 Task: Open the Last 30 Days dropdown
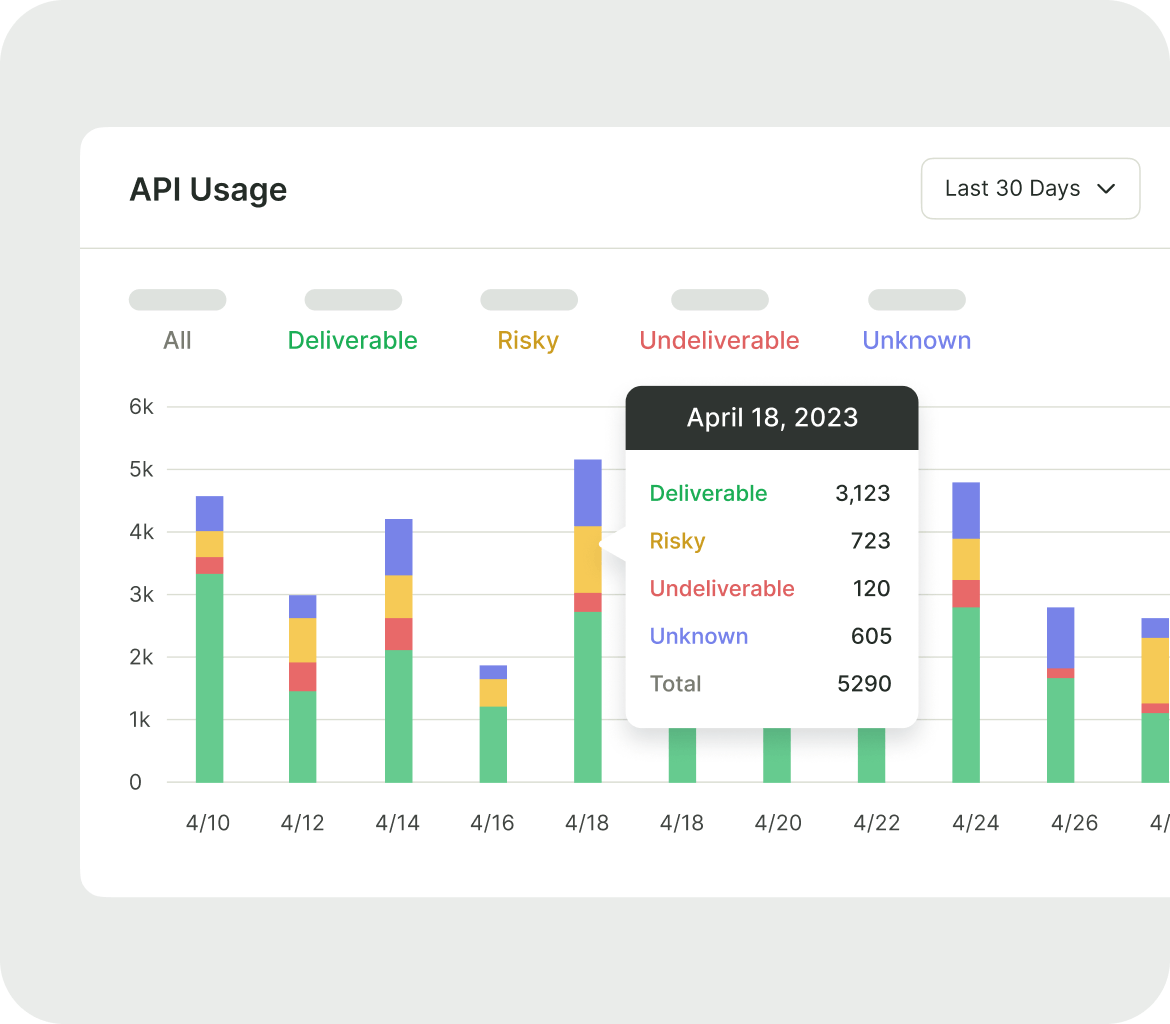click(1029, 188)
